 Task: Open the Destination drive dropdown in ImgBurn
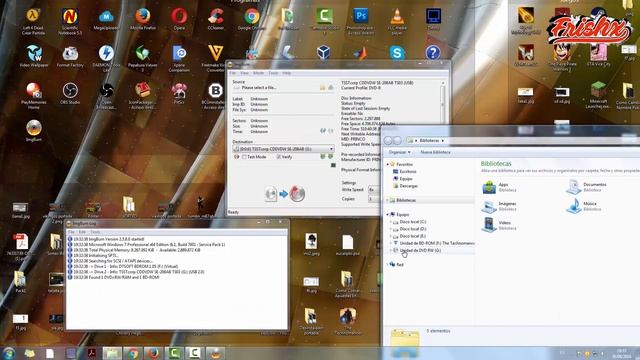[x=284, y=149]
